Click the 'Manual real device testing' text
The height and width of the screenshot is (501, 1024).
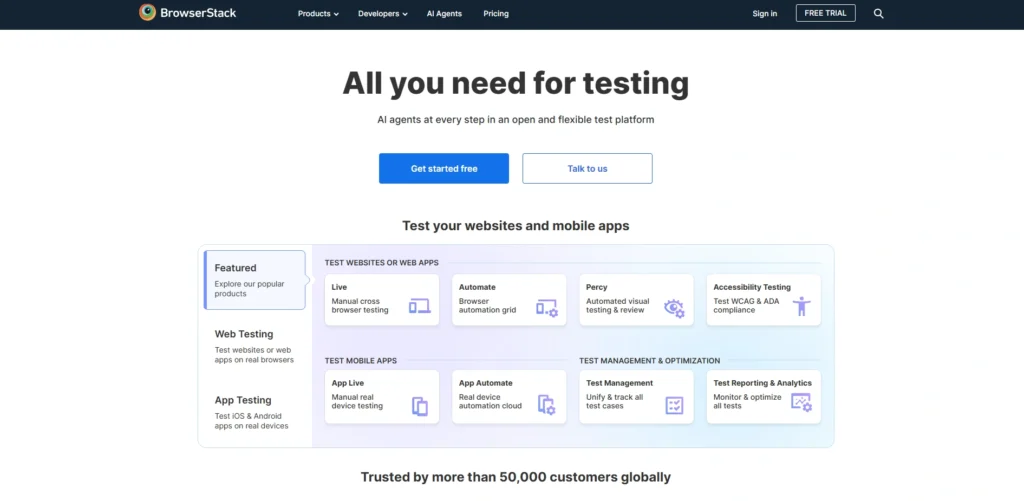[357, 402]
